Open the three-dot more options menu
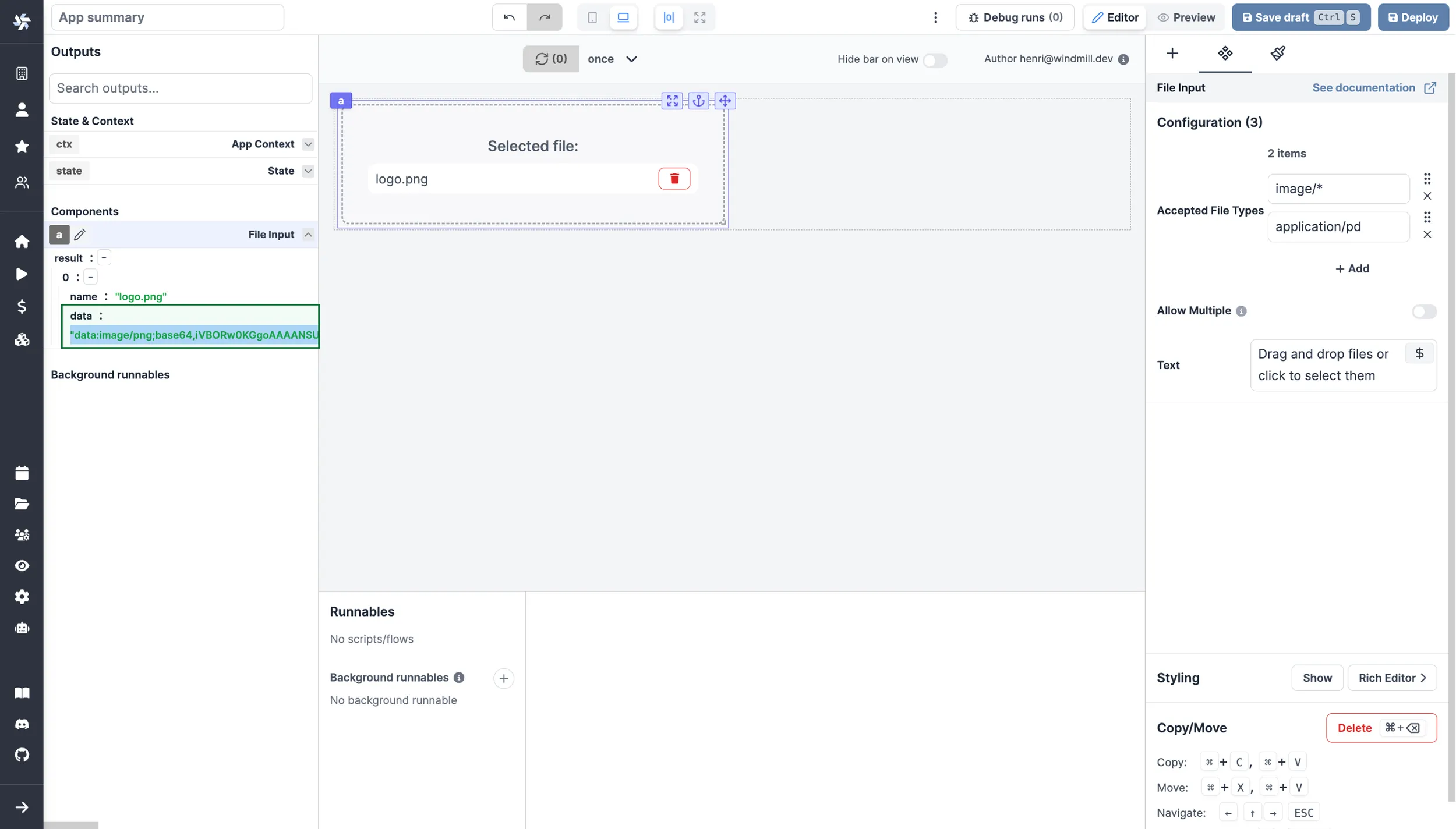This screenshot has width=1456, height=829. (x=935, y=17)
